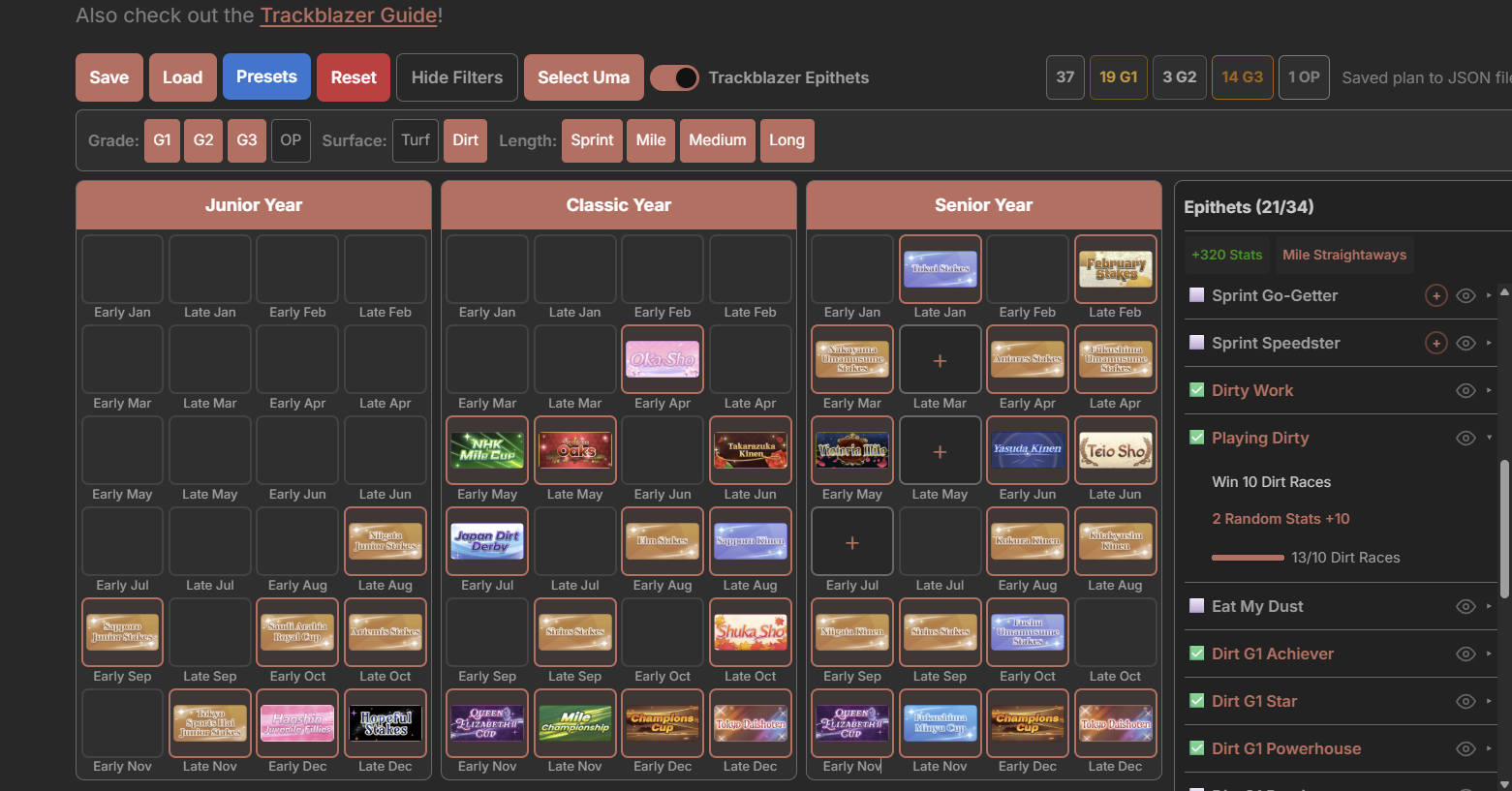1512x791 pixels.
Task: Open the Presets menu
Action: coord(266,76)
